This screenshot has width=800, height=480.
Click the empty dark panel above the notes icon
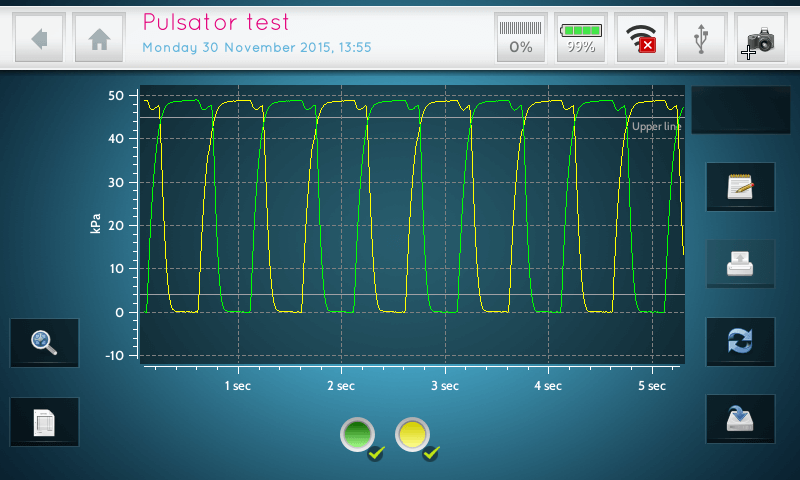(740, 110)
